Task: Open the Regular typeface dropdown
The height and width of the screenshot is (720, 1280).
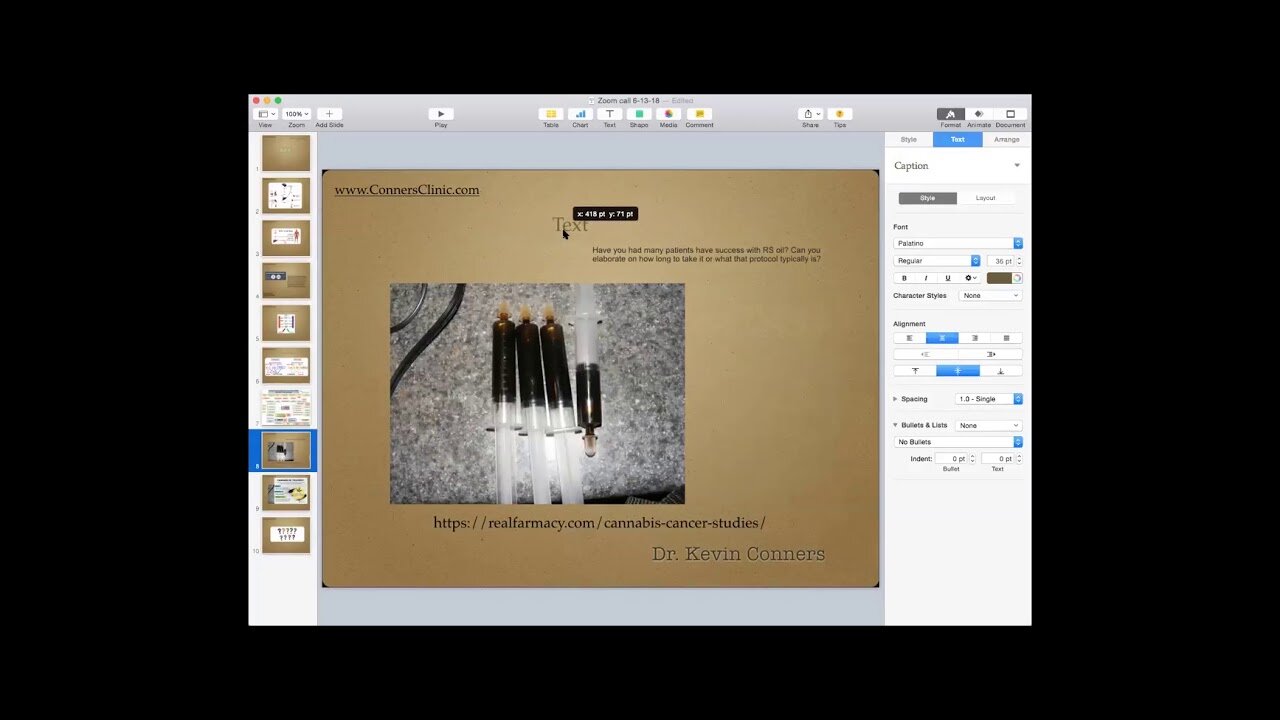Action: (938, 261)
